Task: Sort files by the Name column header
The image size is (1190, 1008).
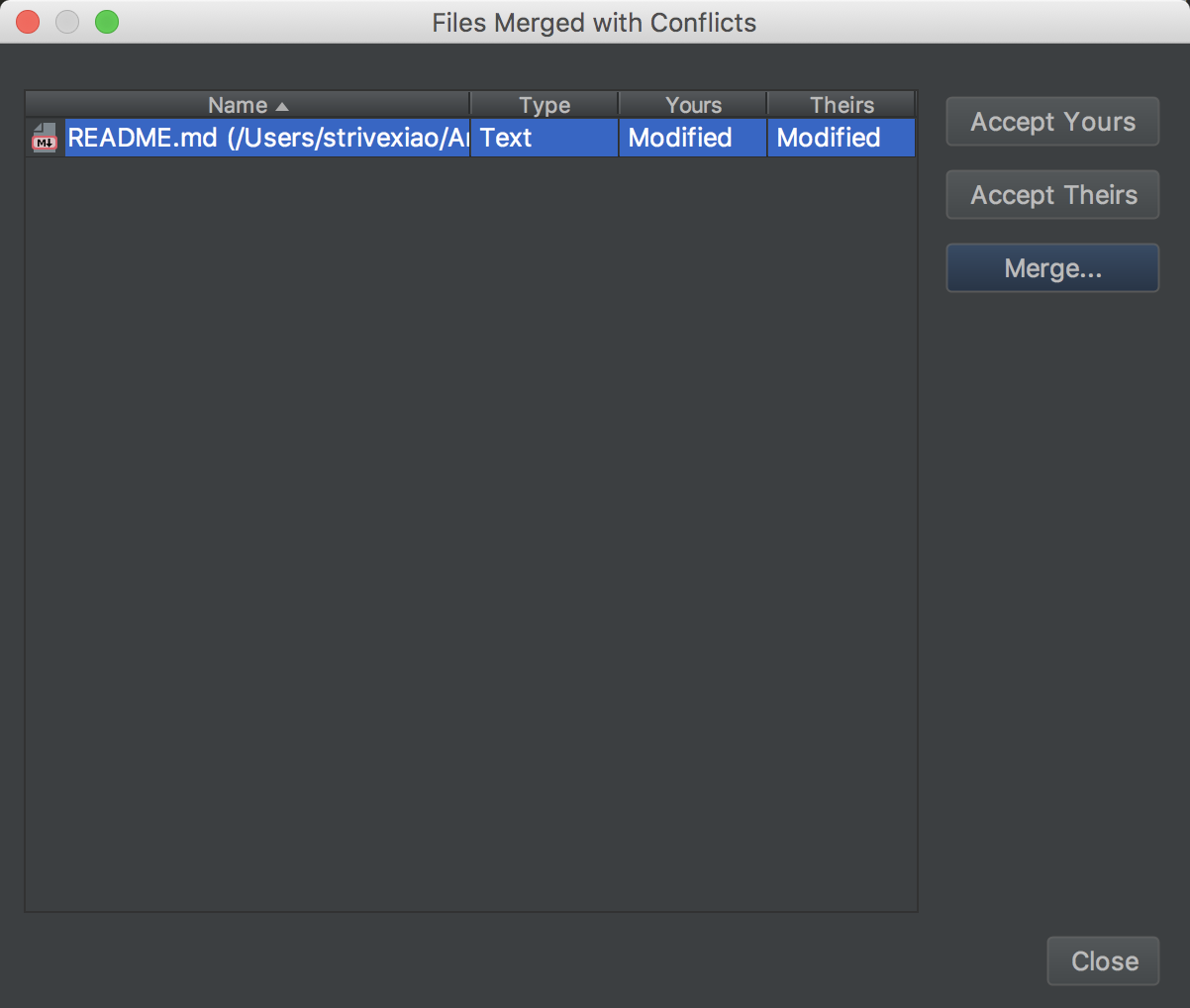Action: [238, 105]
